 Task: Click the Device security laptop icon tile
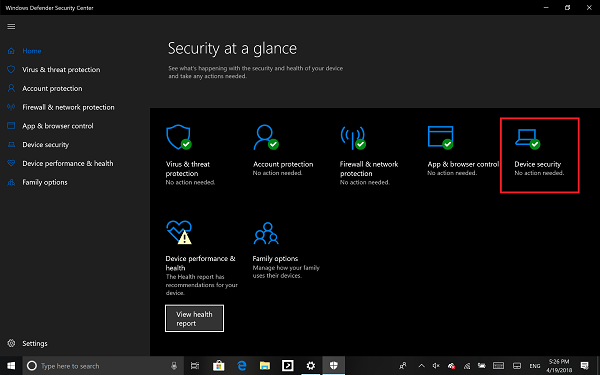527,139
